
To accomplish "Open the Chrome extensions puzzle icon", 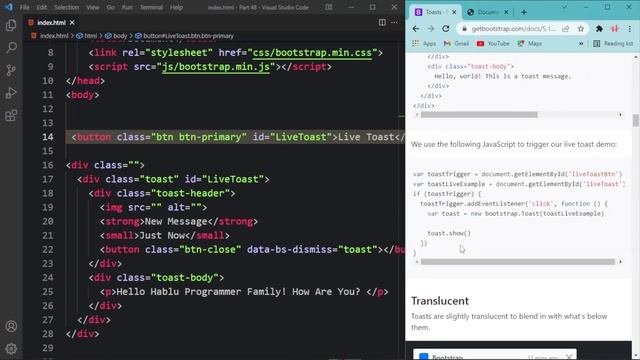I will [x=599, y=29].
